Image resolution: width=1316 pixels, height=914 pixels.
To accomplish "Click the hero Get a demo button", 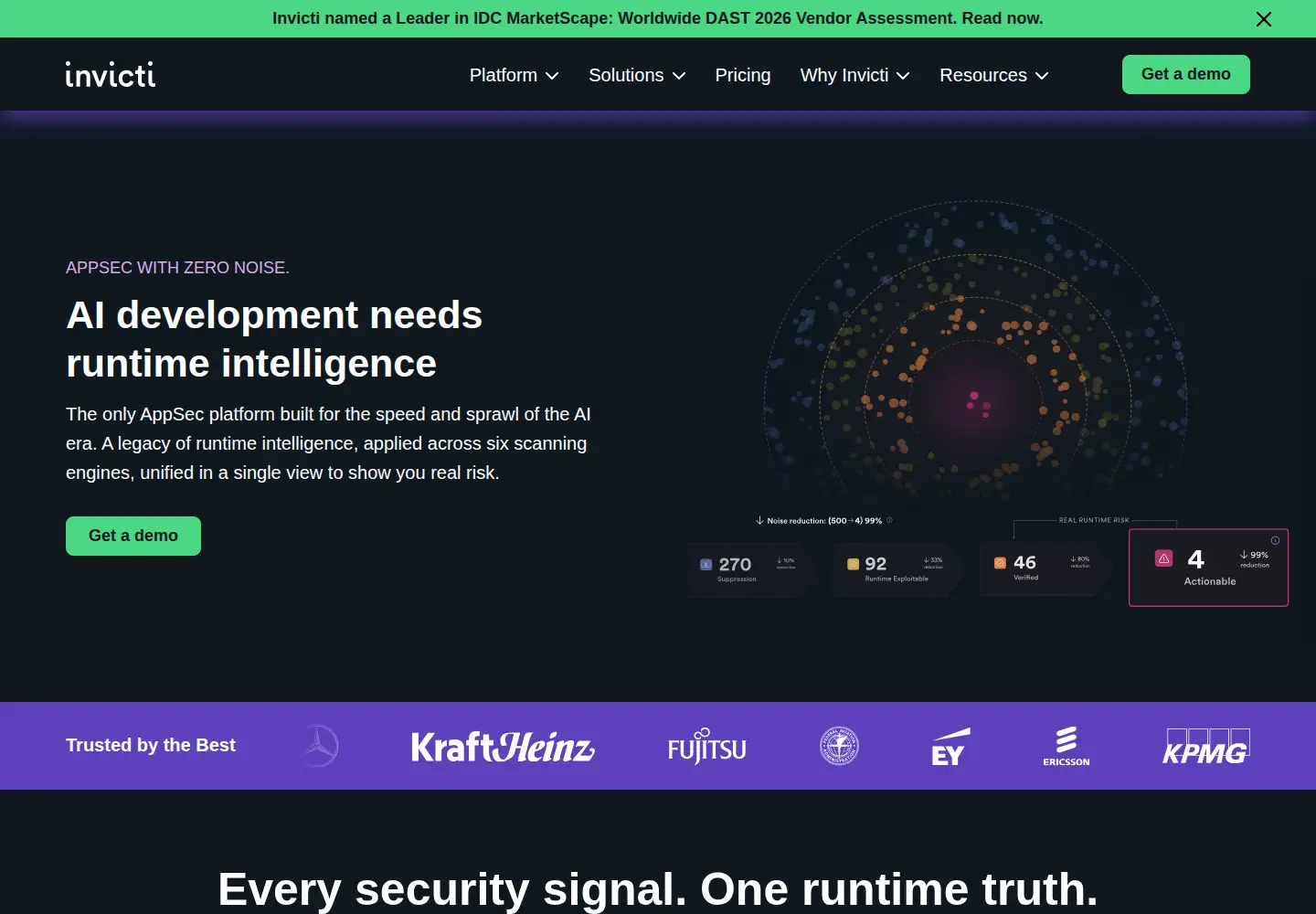I will 133,536.
